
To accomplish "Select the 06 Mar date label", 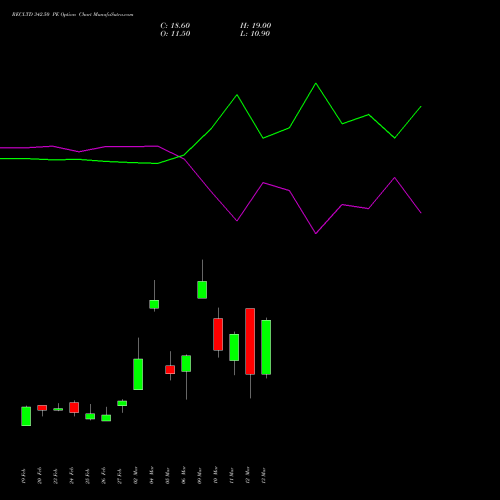I will click(183, 476).
